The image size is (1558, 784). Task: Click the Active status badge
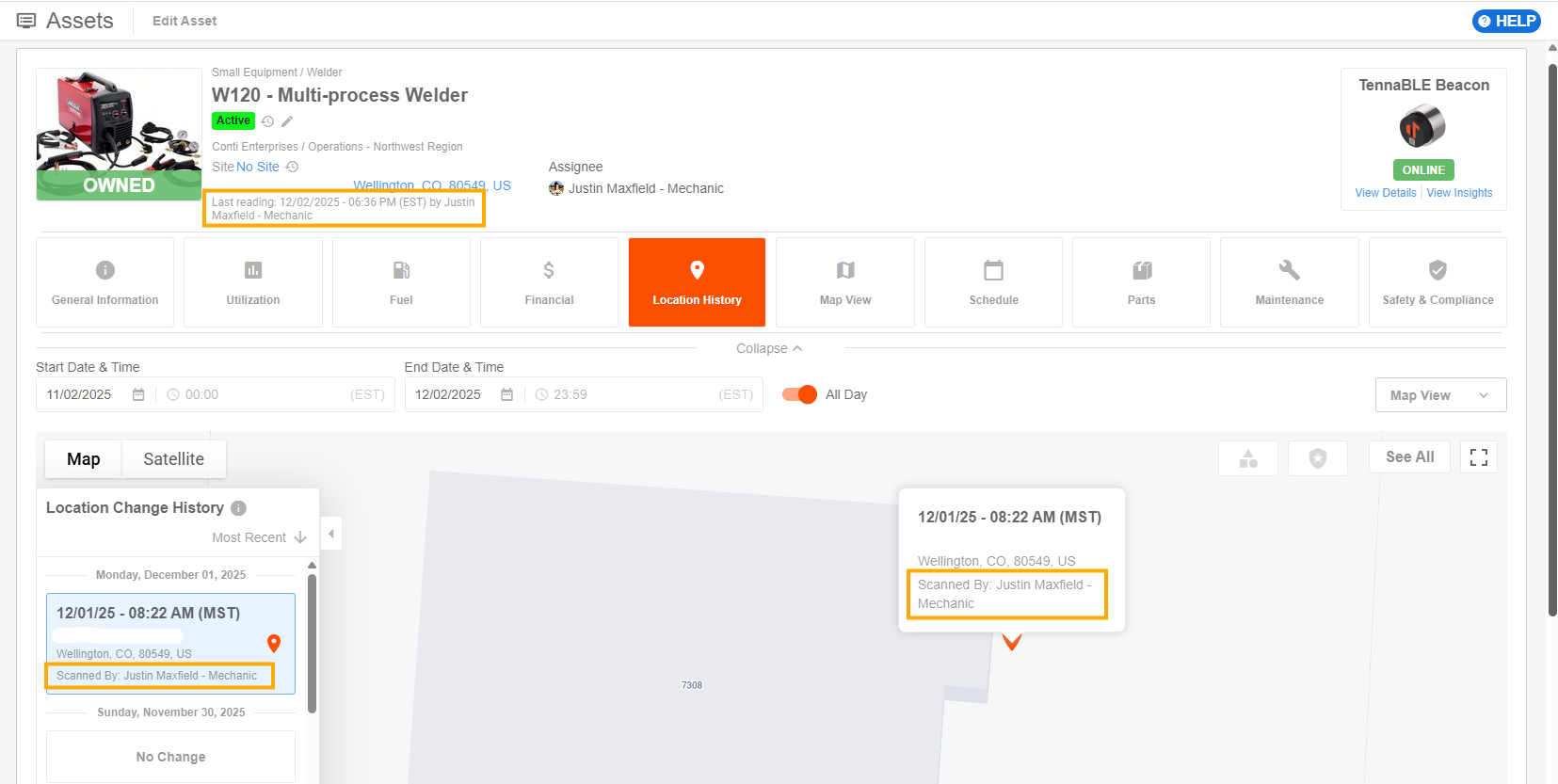[x=233, y=120]
